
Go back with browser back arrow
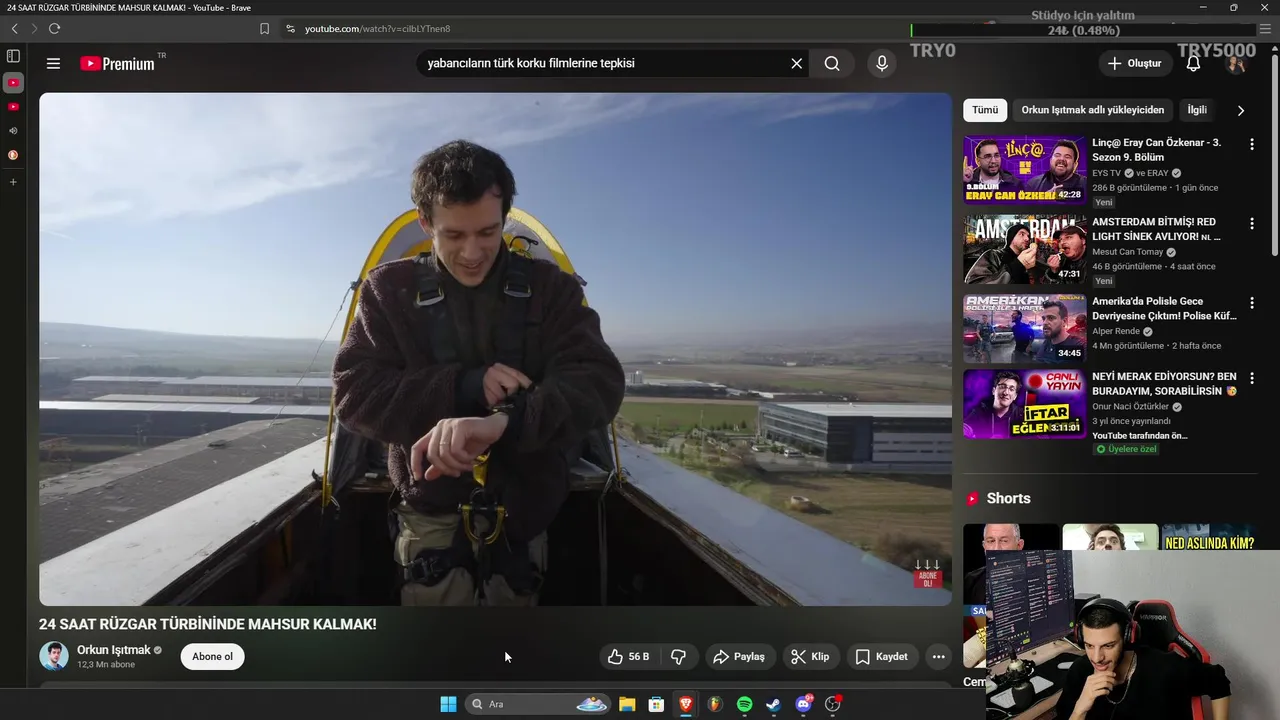(x=14, y=29)
